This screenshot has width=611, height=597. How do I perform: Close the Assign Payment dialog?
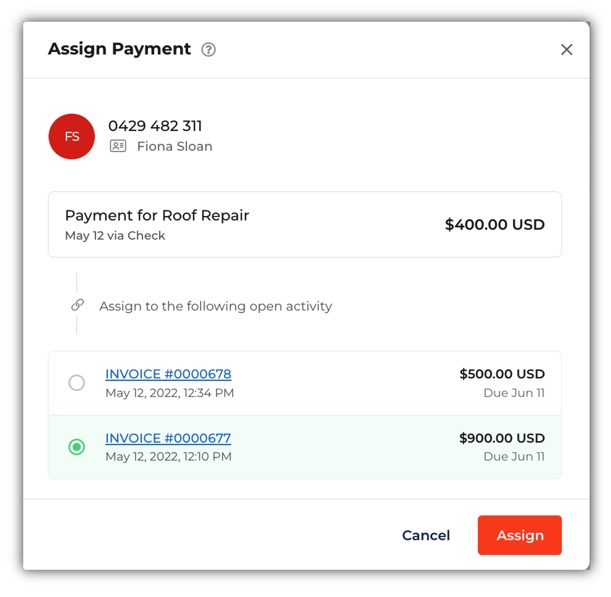coord(566,49)
